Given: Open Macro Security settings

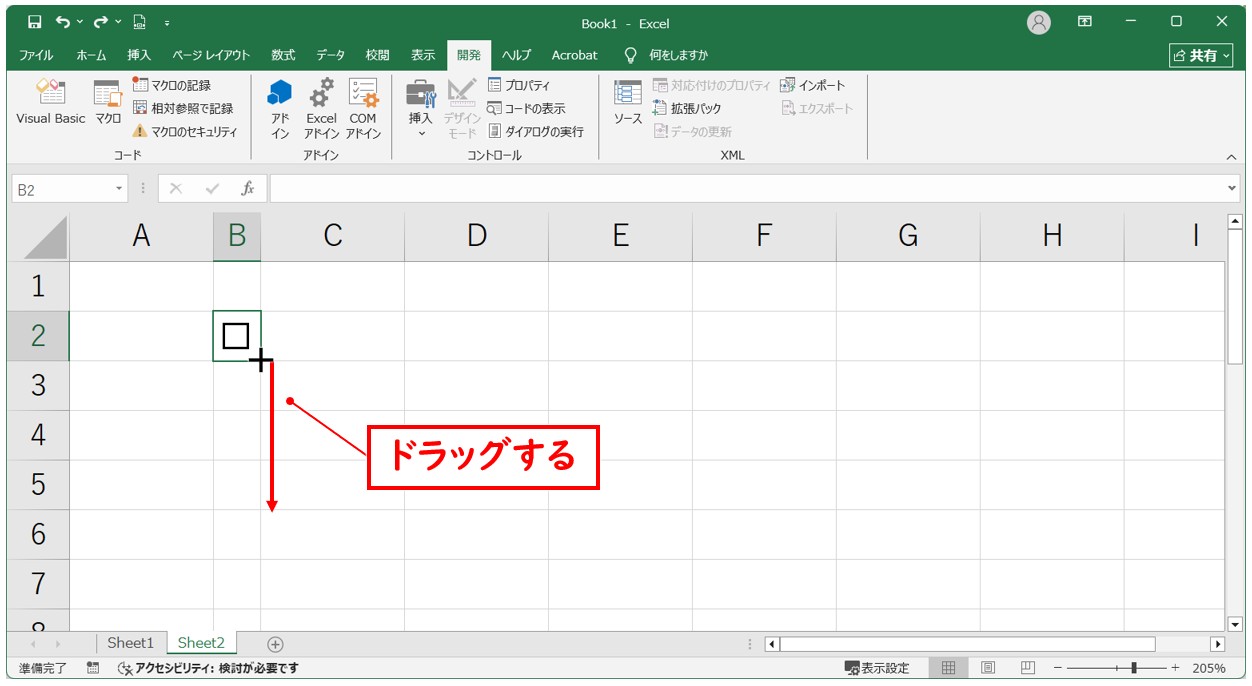Looking at the screenshot, I should pyautogui.click(x=185, y=131).
